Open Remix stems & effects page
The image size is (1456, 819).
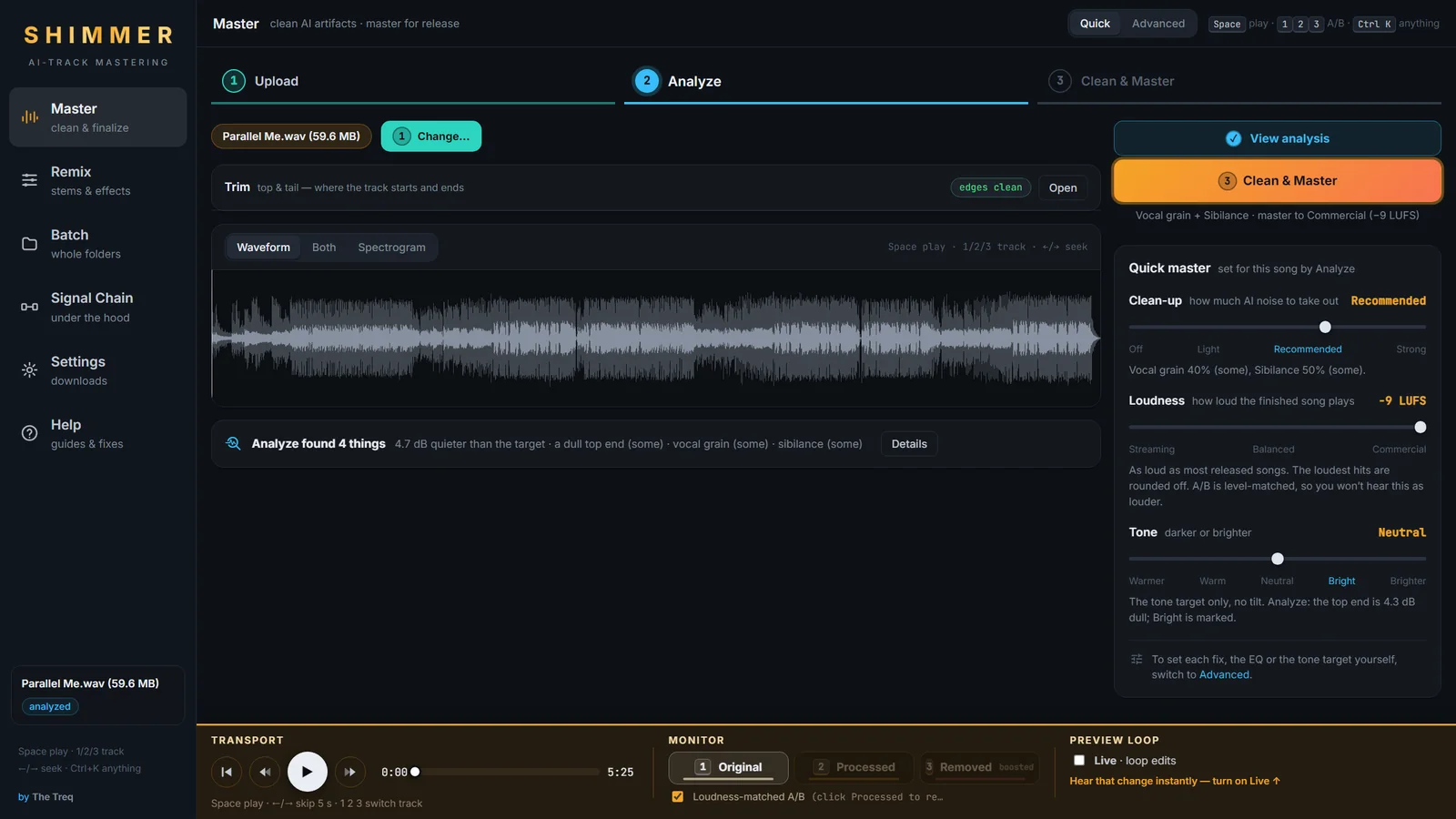tap(98, 180)
